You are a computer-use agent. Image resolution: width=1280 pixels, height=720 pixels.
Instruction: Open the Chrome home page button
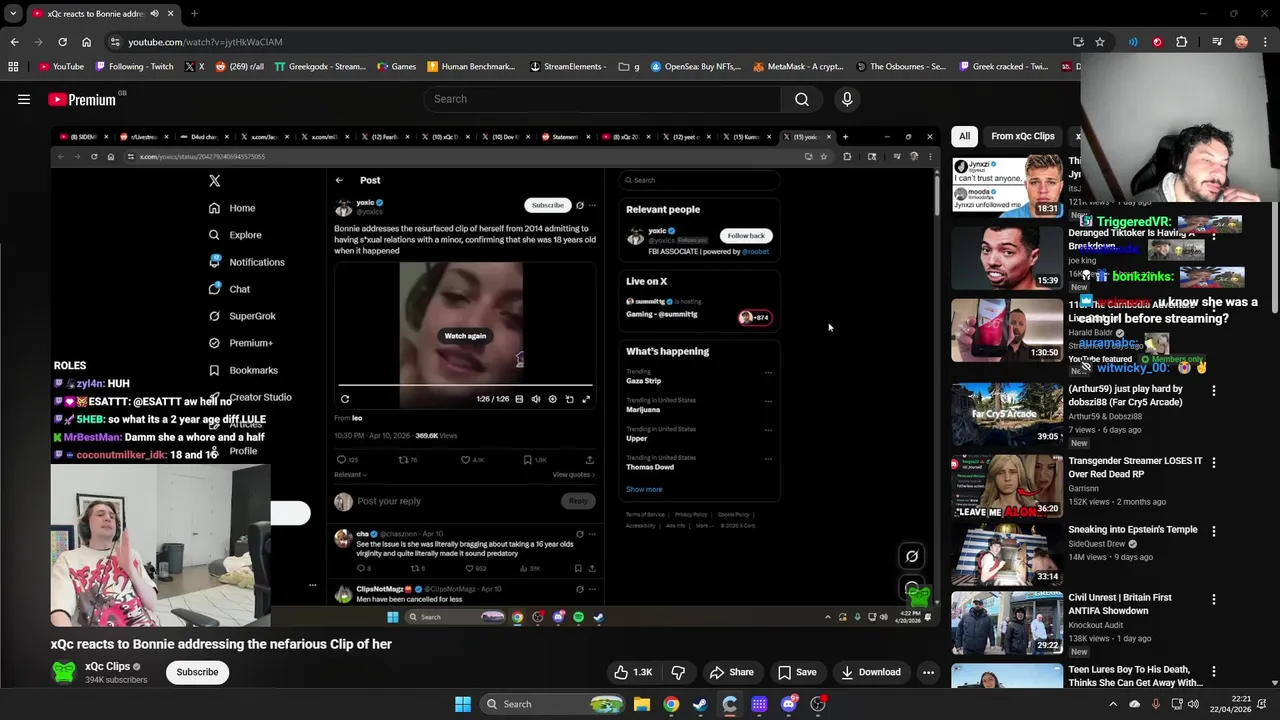click(x=86, y=42)
